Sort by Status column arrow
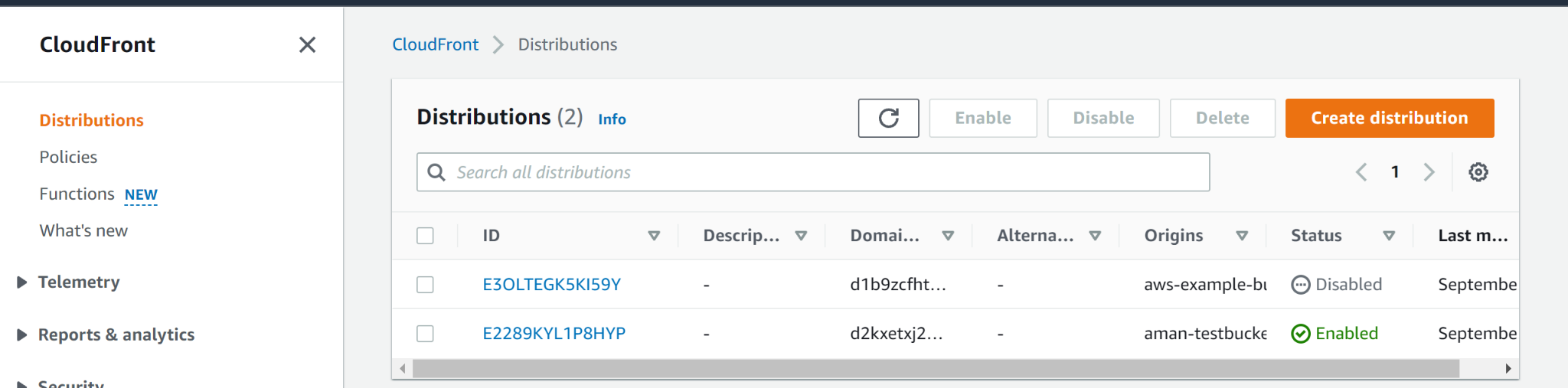The image size is (1568, 388). click(x=1389, y=236)
